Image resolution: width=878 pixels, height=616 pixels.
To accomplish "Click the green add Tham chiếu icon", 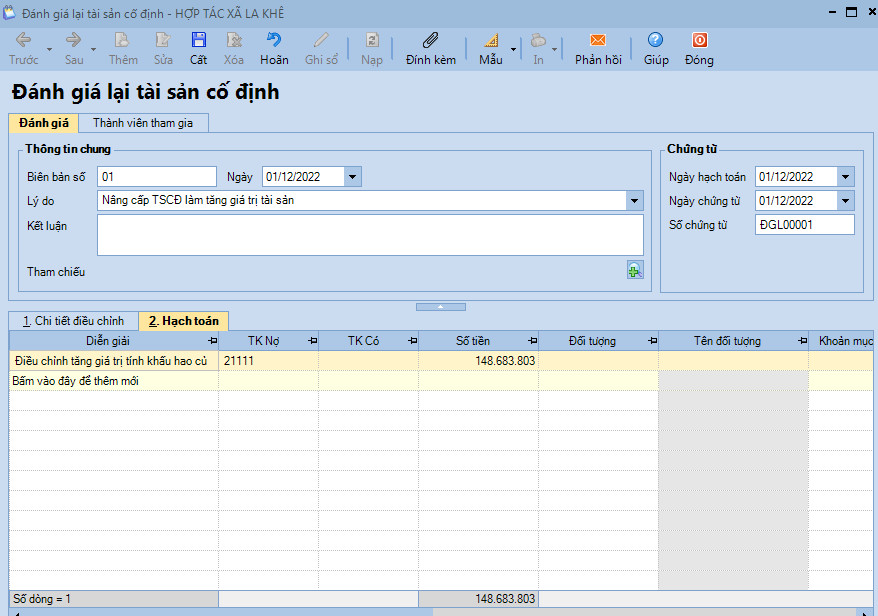I will [635, 270].
